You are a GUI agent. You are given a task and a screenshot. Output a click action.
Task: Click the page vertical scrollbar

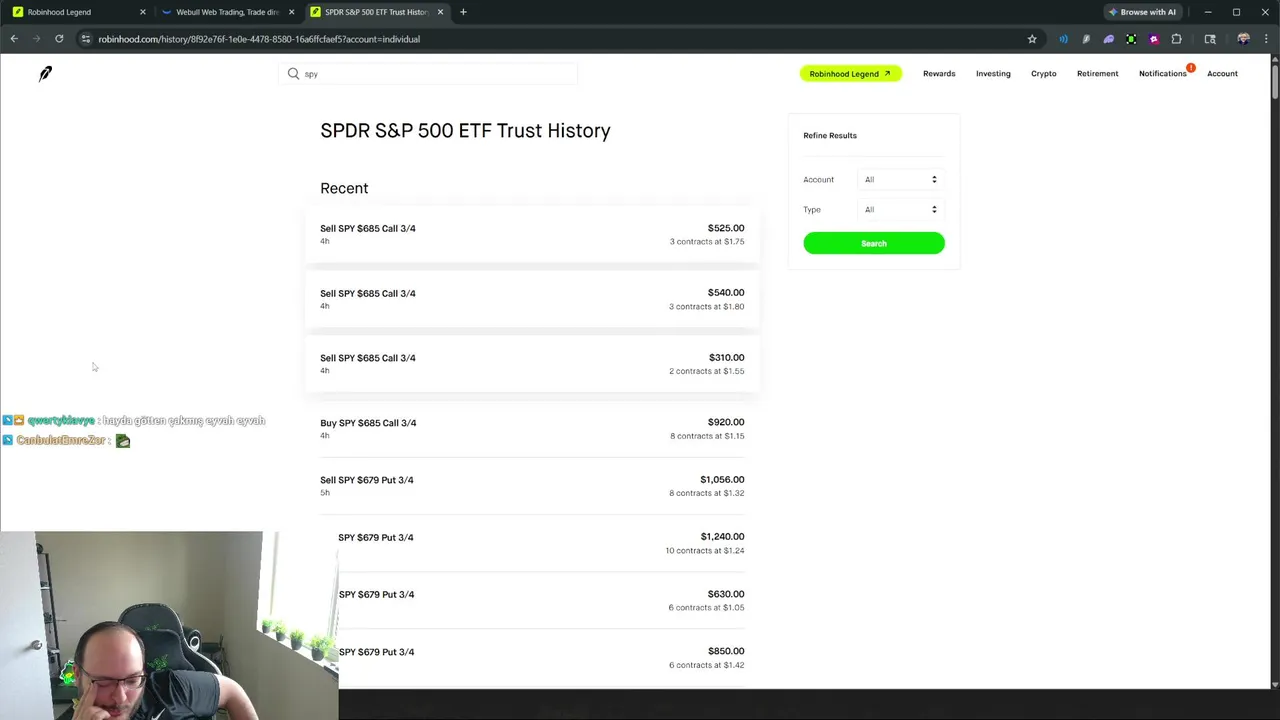point(1274,80)
